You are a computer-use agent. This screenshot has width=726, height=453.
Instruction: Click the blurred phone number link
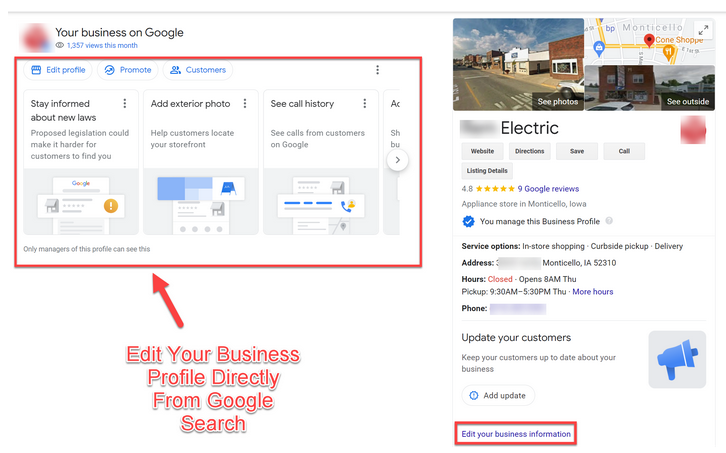(518, 309)
